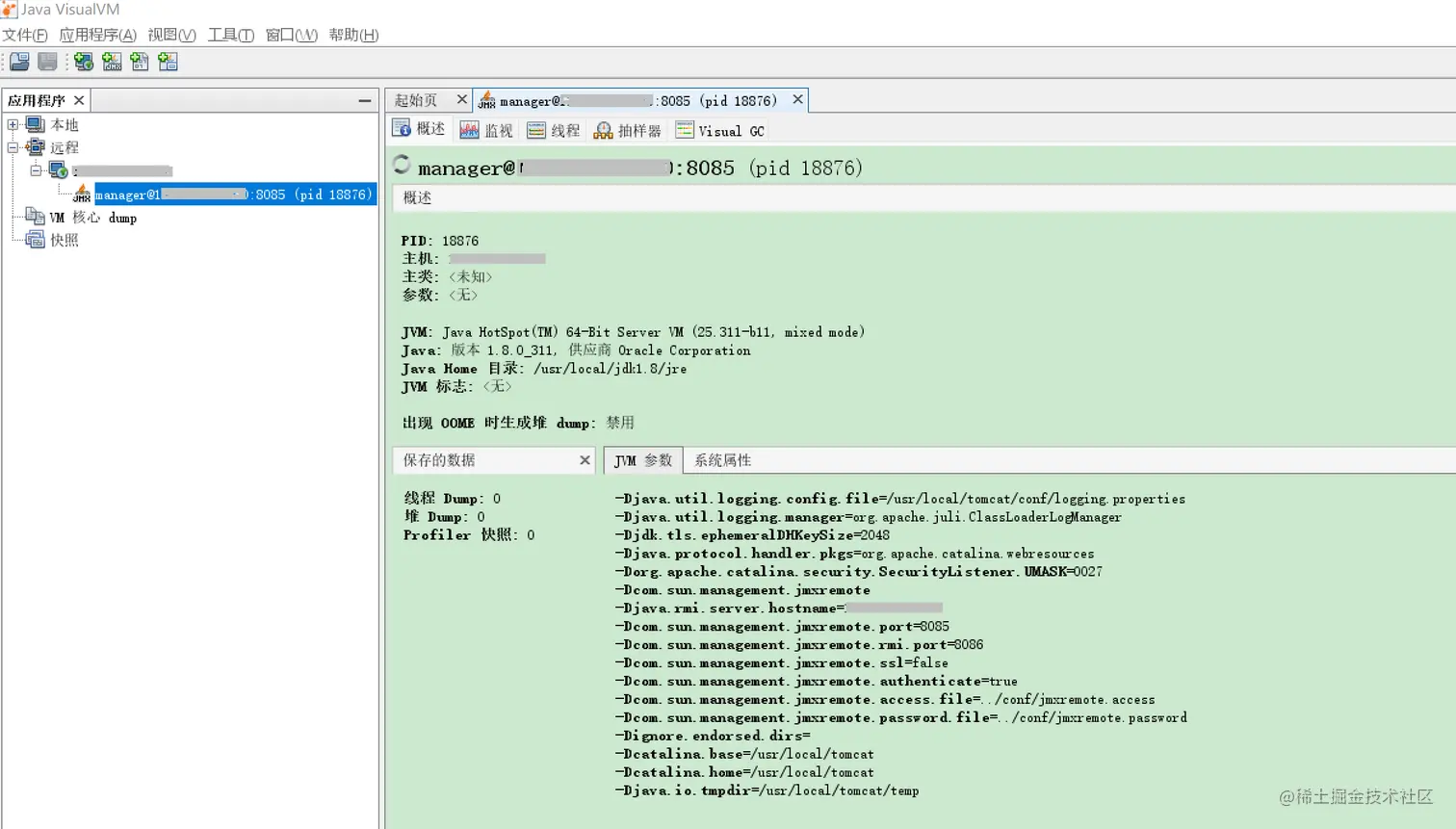Image resolution: width=1456 pixels, height=829 pixels.
Task: Select the 远程 node in applications tree
Action: 65,147
